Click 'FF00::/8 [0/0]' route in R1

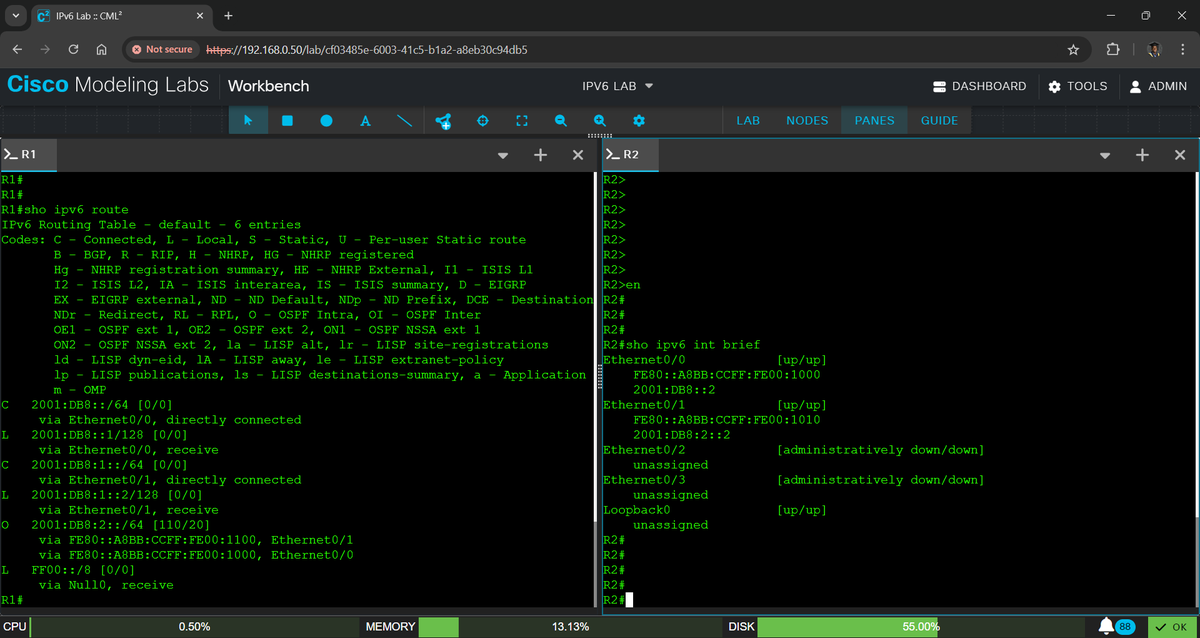coord(83,570)
